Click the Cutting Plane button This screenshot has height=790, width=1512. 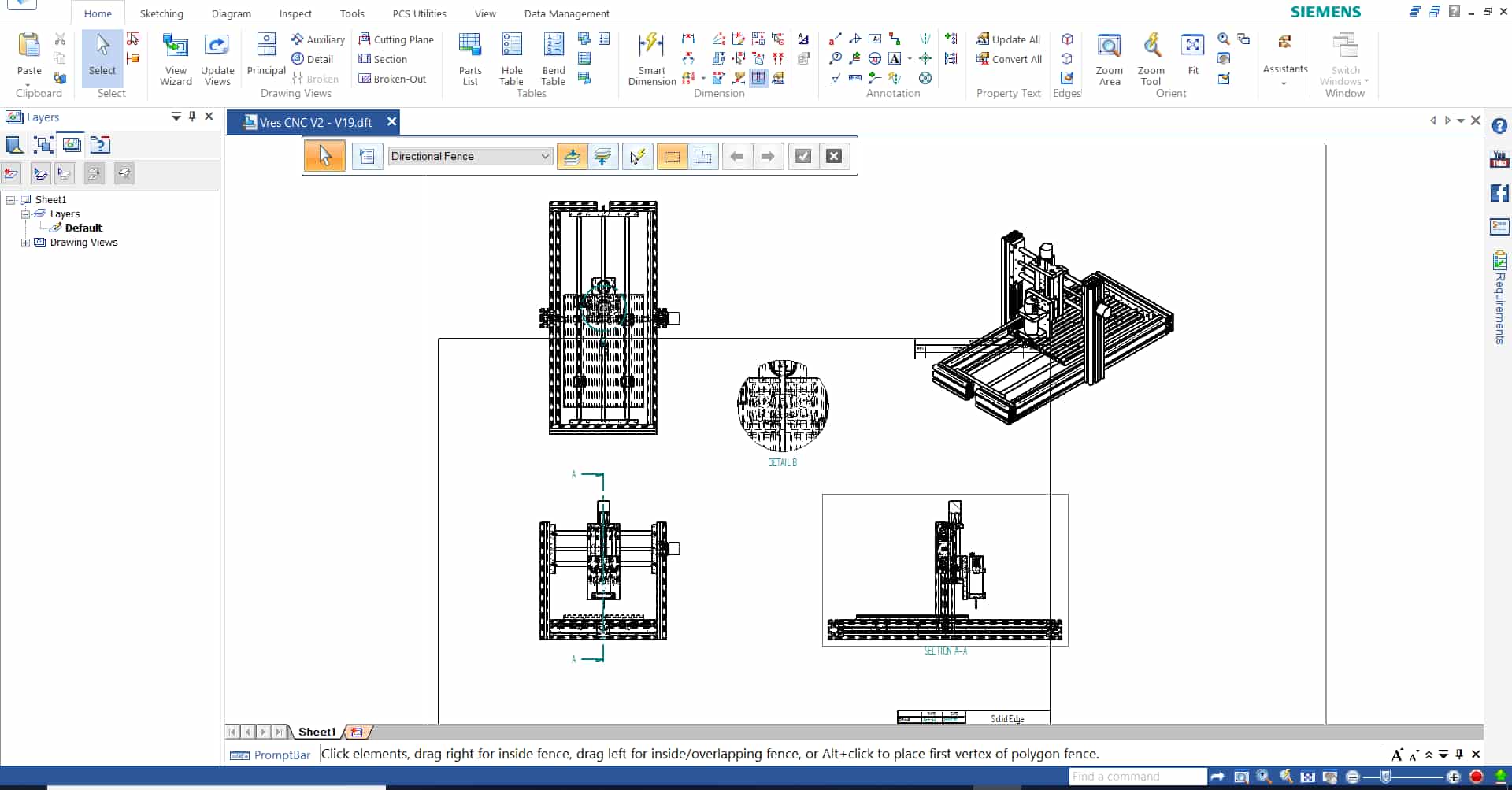coord(396,39)
